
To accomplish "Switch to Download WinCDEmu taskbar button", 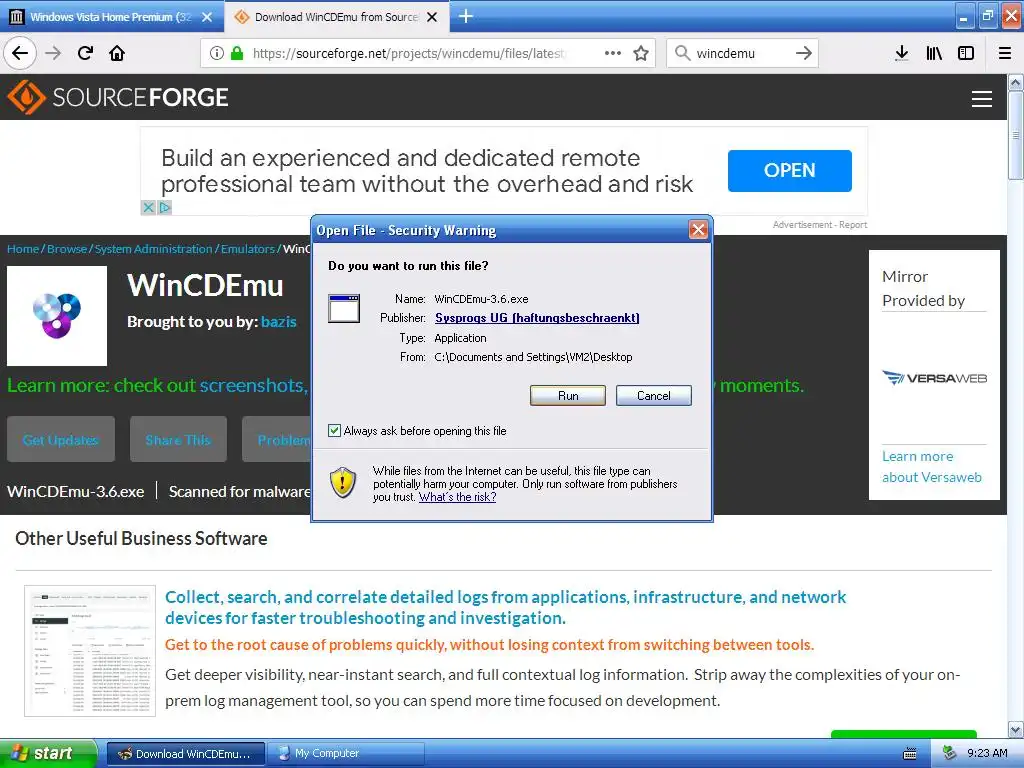I will pyautogui.click(x=185, y=754).
